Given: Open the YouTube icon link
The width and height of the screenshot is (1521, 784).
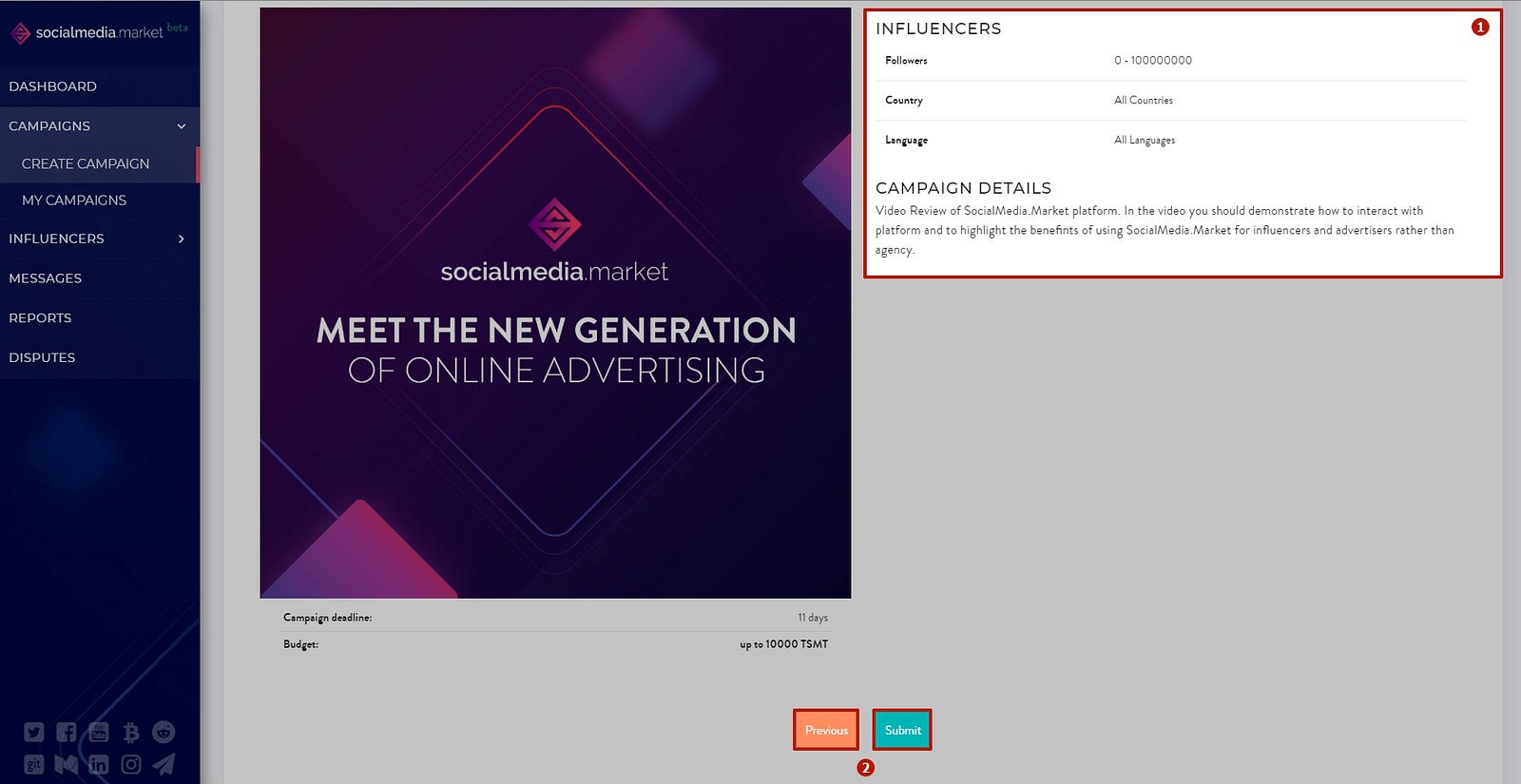Looking at the screenshot, I should [99, 732].
